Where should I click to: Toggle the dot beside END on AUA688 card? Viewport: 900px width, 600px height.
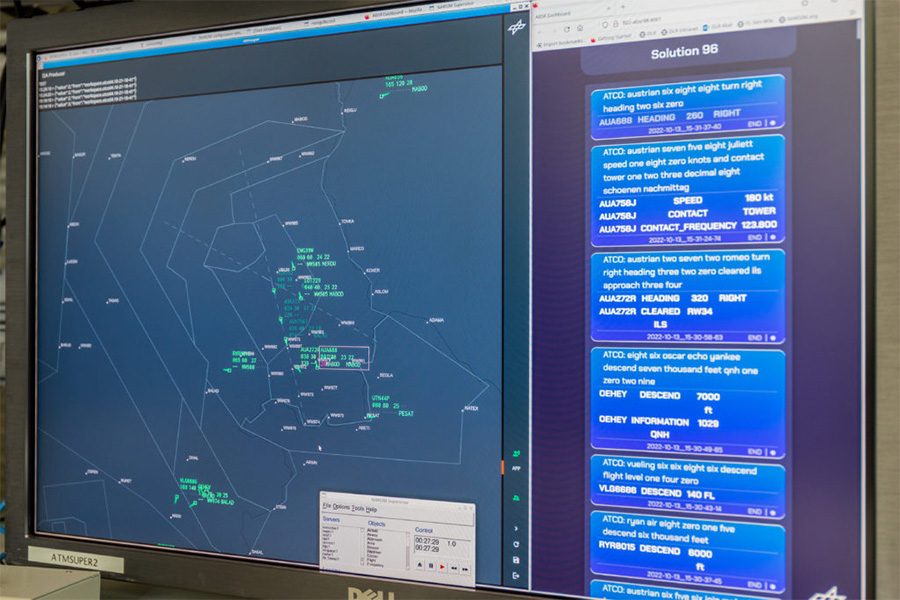pos(773,123)
